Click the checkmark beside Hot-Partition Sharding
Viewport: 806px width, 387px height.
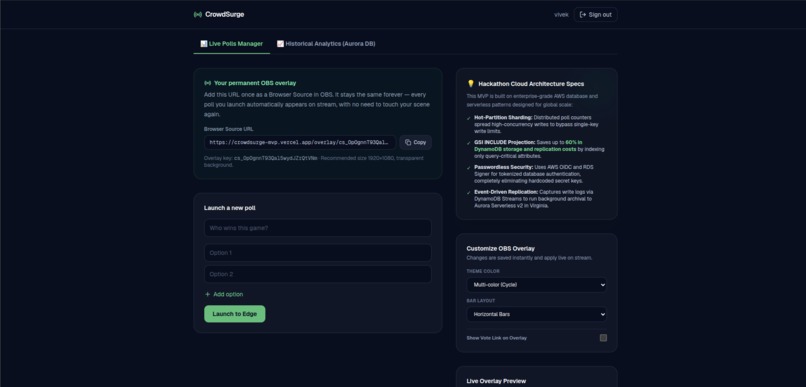click(468, 118)
